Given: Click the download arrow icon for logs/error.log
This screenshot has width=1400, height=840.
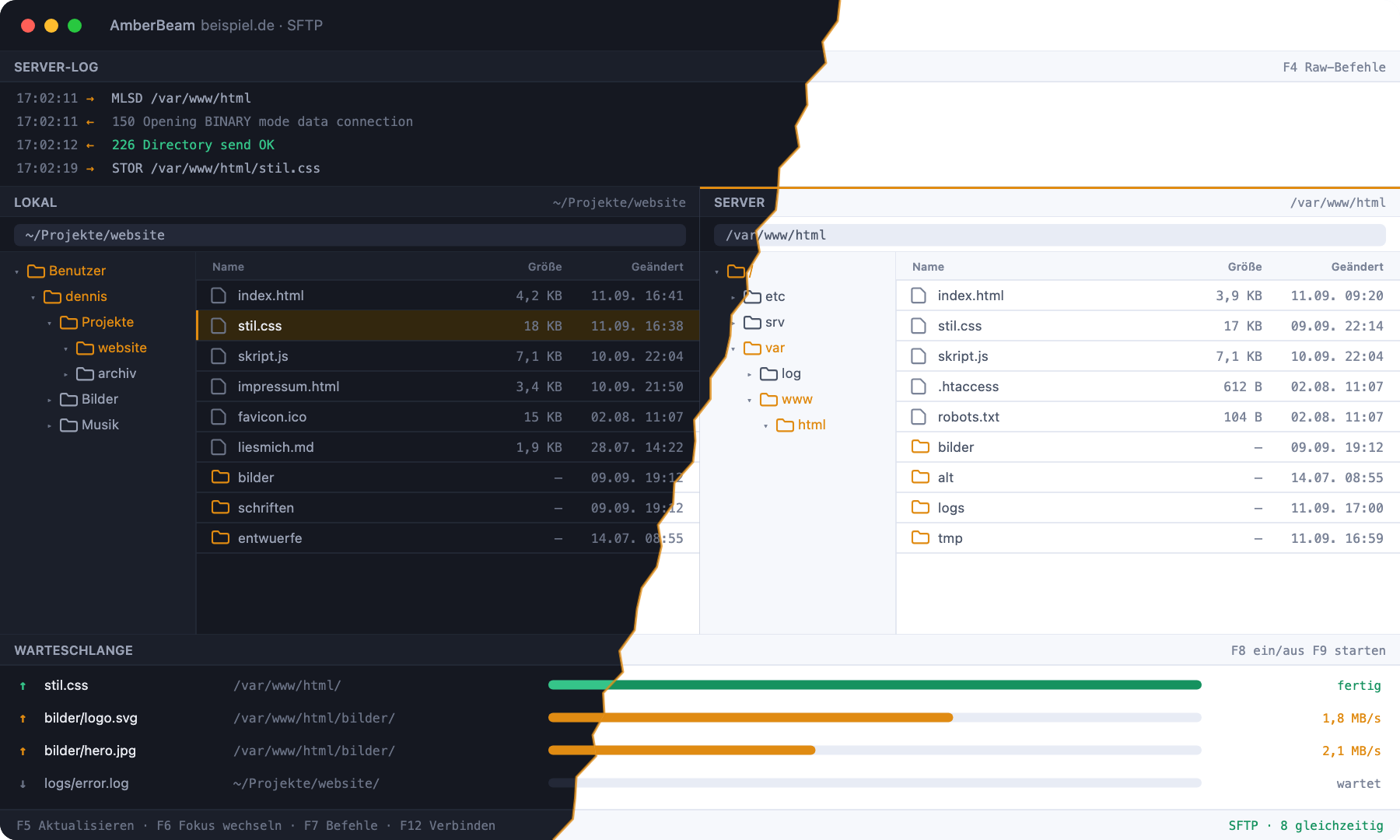Looking at the screenshot, I should (x=23, y=783).
